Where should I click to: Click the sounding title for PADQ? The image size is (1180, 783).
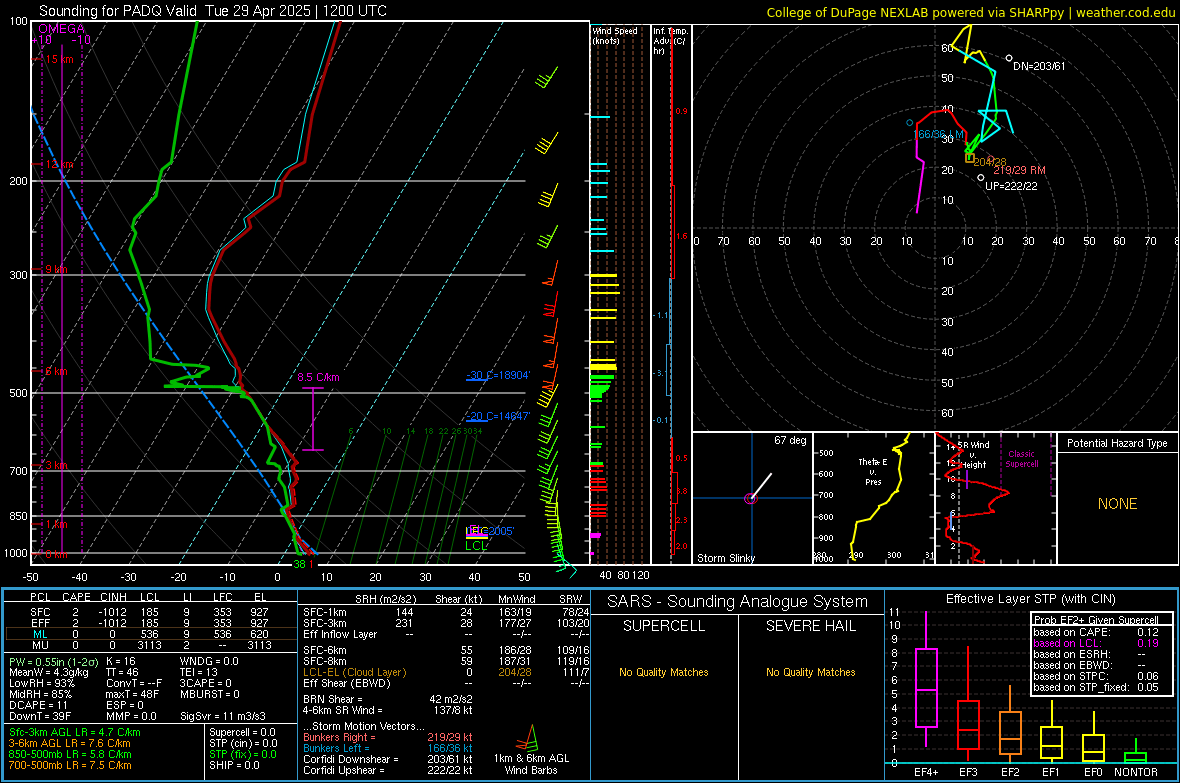tap(212, 11)
